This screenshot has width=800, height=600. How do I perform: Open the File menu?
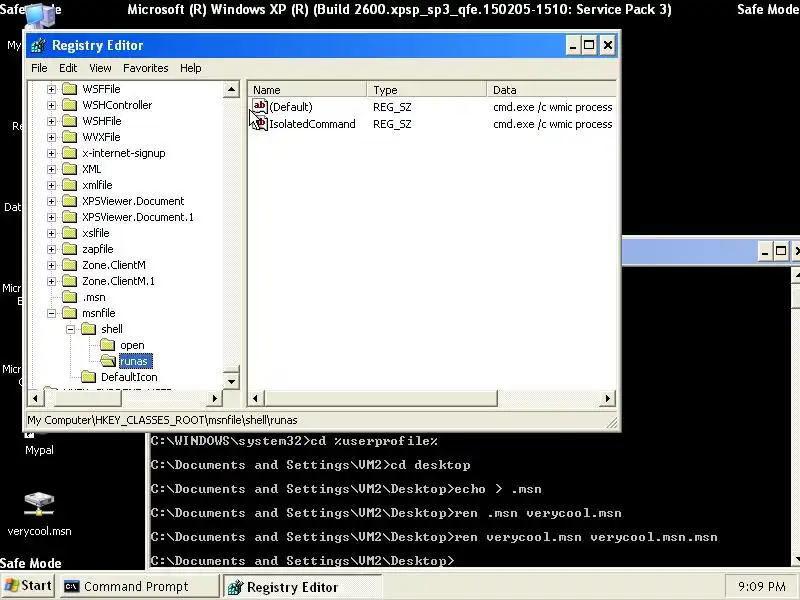(x=39, y=68)
